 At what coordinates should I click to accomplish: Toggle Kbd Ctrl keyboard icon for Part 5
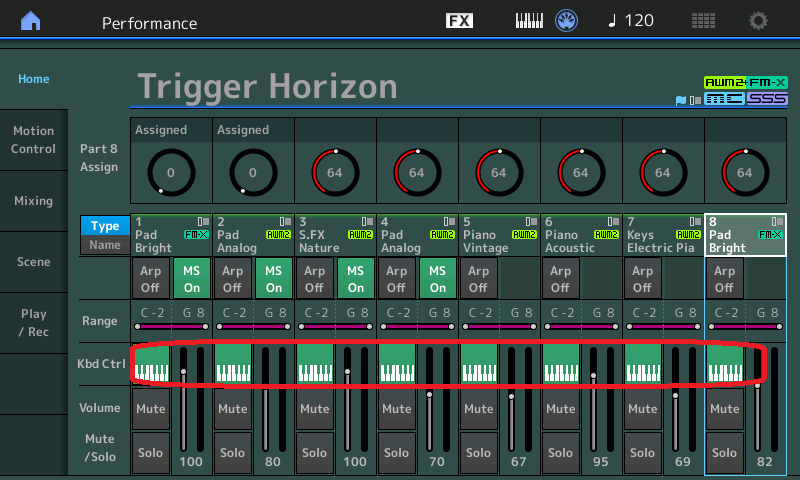click(479, 364)
